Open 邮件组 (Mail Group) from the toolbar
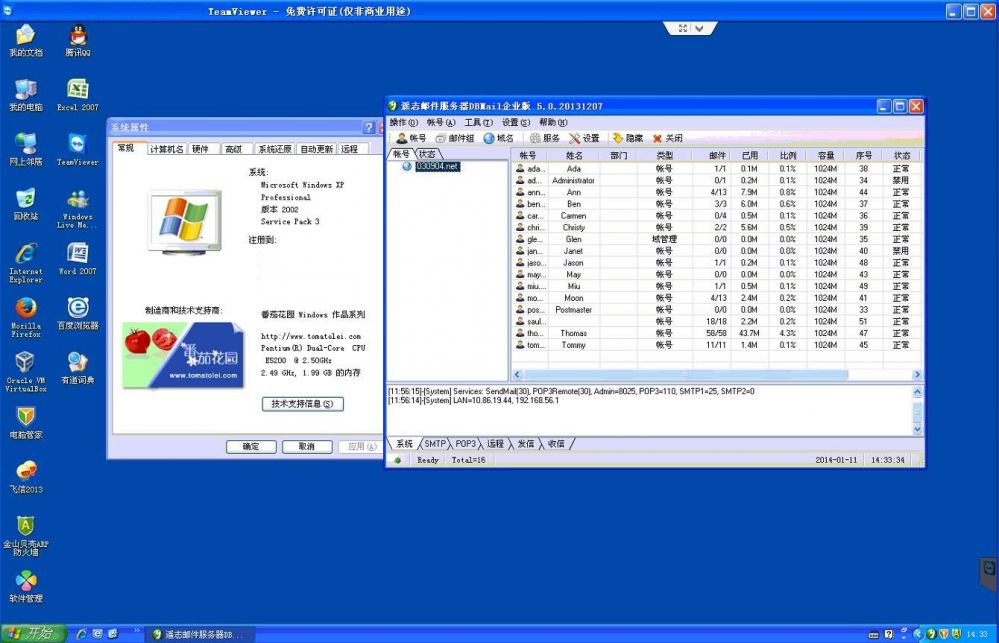This screenshot has height=643, width=999. tap(454, 138)
